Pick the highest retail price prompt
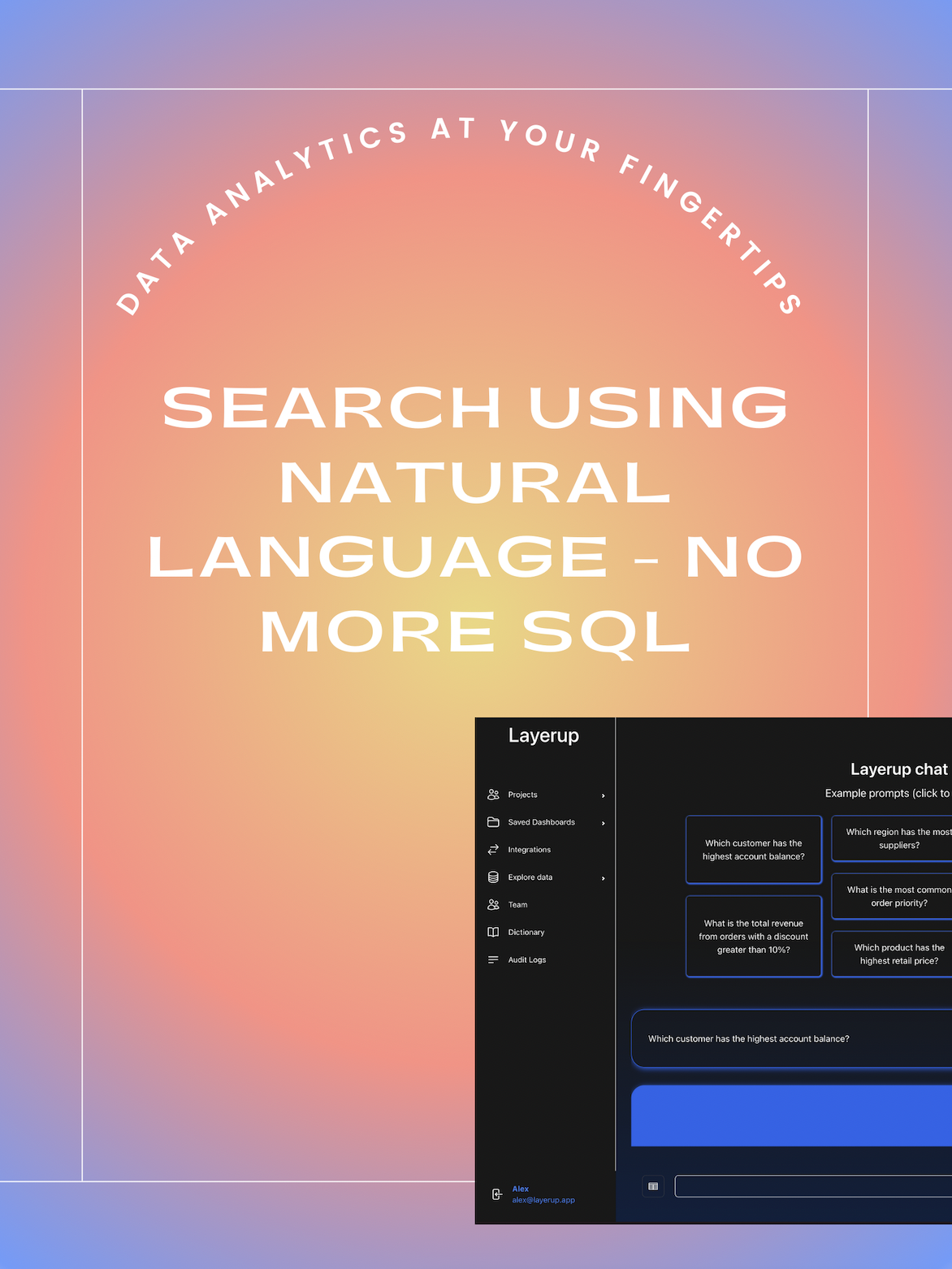This screenshot has height=1269, width=952. tap(894, 954)
